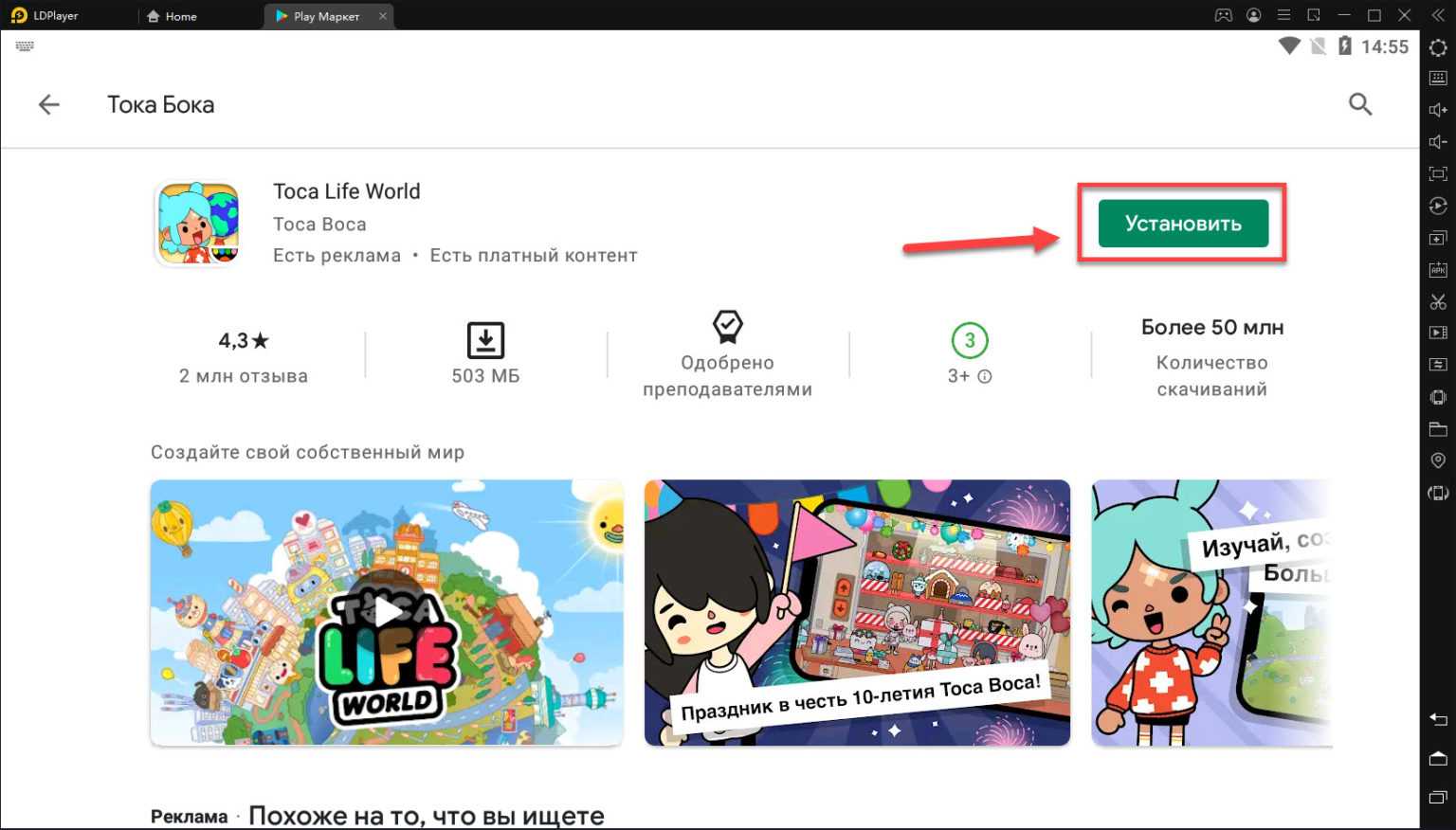
Task: Increase volume from the sidebar
Action: click(1438, 110)
